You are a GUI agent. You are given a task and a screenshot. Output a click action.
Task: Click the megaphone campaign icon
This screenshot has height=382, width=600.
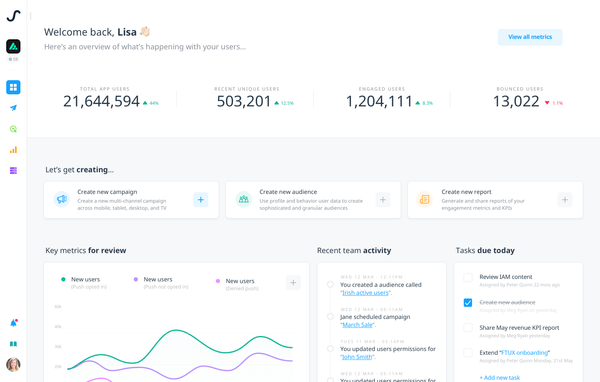[62, 199]
